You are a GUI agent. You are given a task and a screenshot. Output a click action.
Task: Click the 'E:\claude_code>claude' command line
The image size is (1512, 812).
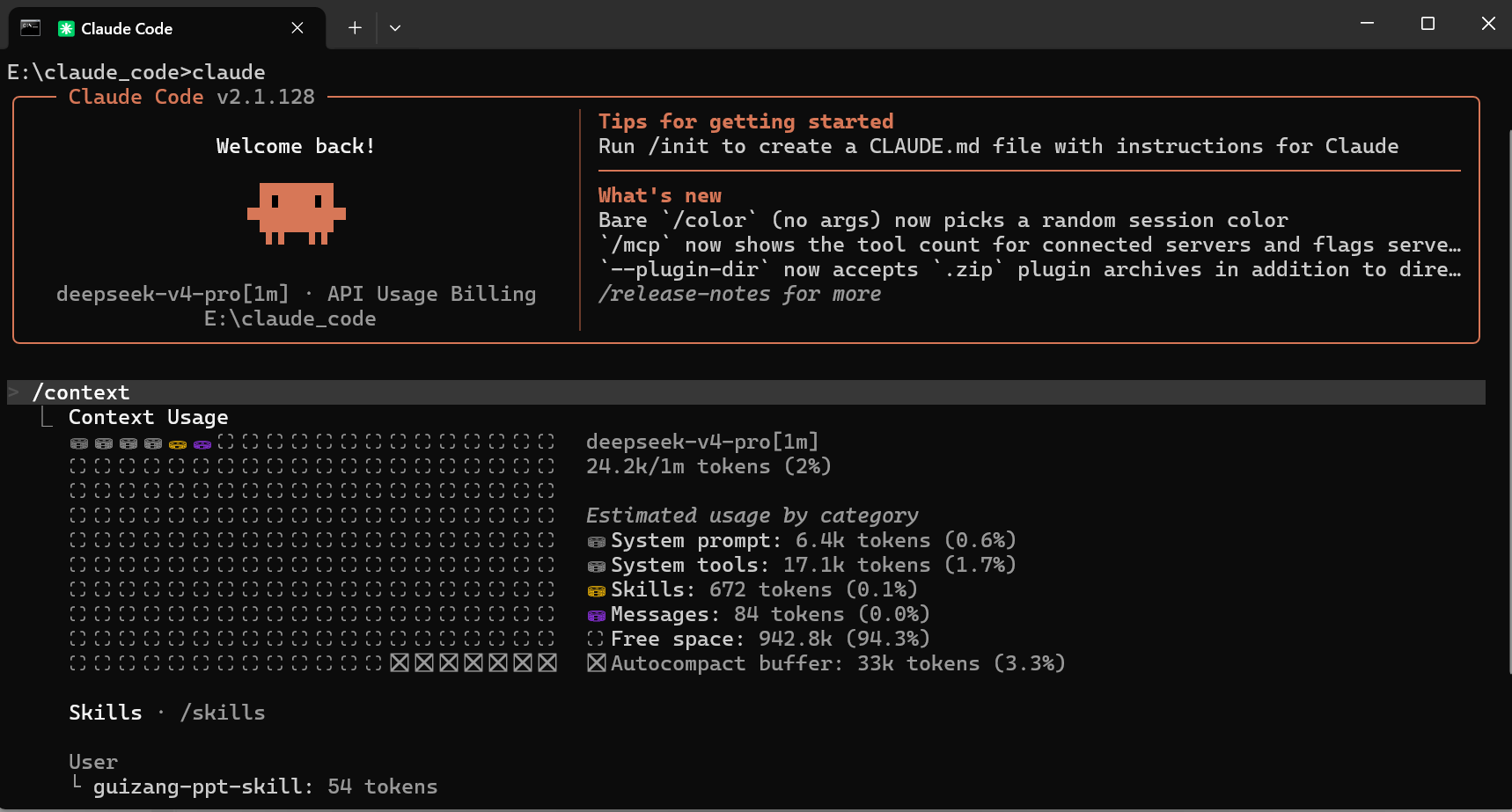click(x=136, y=72)
